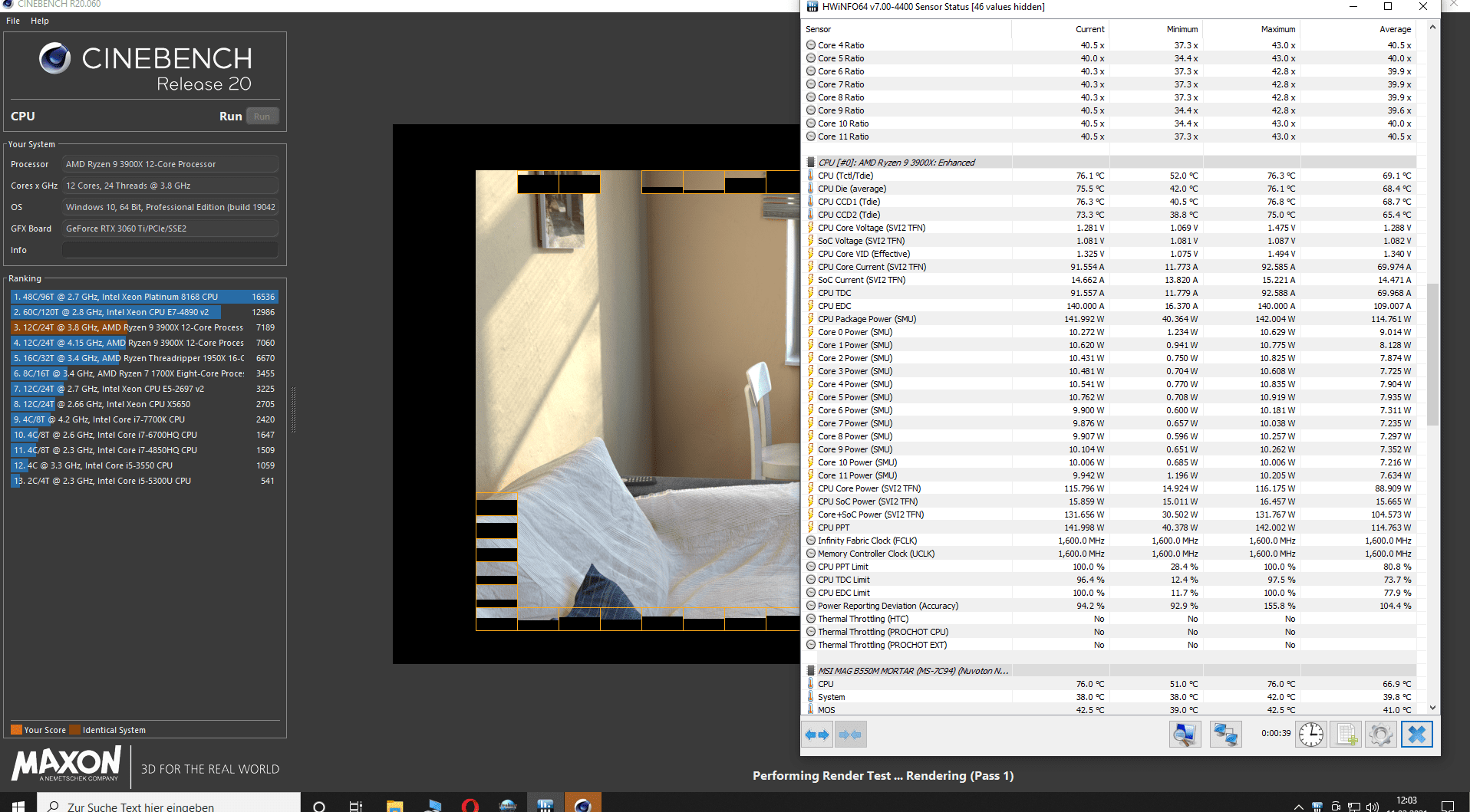Click the thermometer icon beside CPU (Tctl/Tdie)

coord(810,176)
